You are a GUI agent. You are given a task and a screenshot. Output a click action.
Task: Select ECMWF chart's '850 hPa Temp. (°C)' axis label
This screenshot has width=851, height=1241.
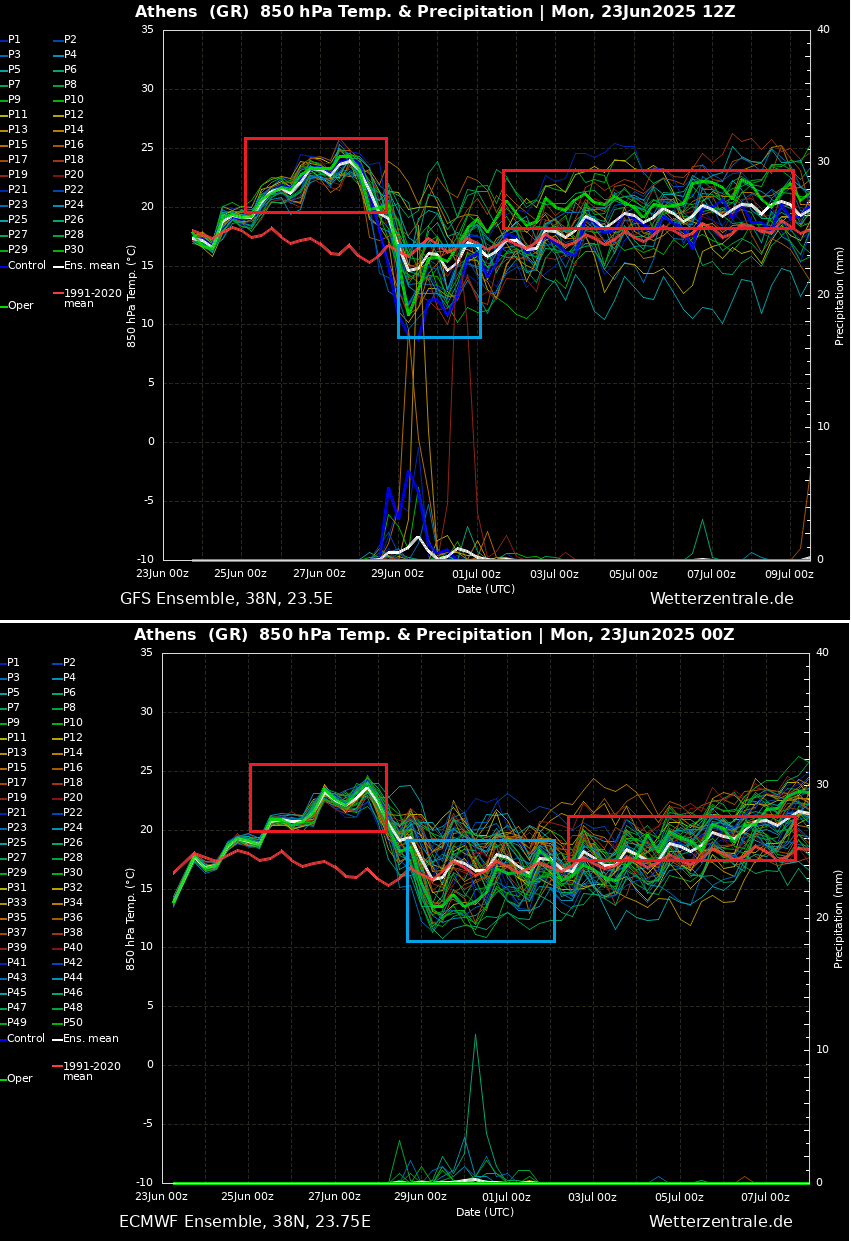(x=131, y=918)
